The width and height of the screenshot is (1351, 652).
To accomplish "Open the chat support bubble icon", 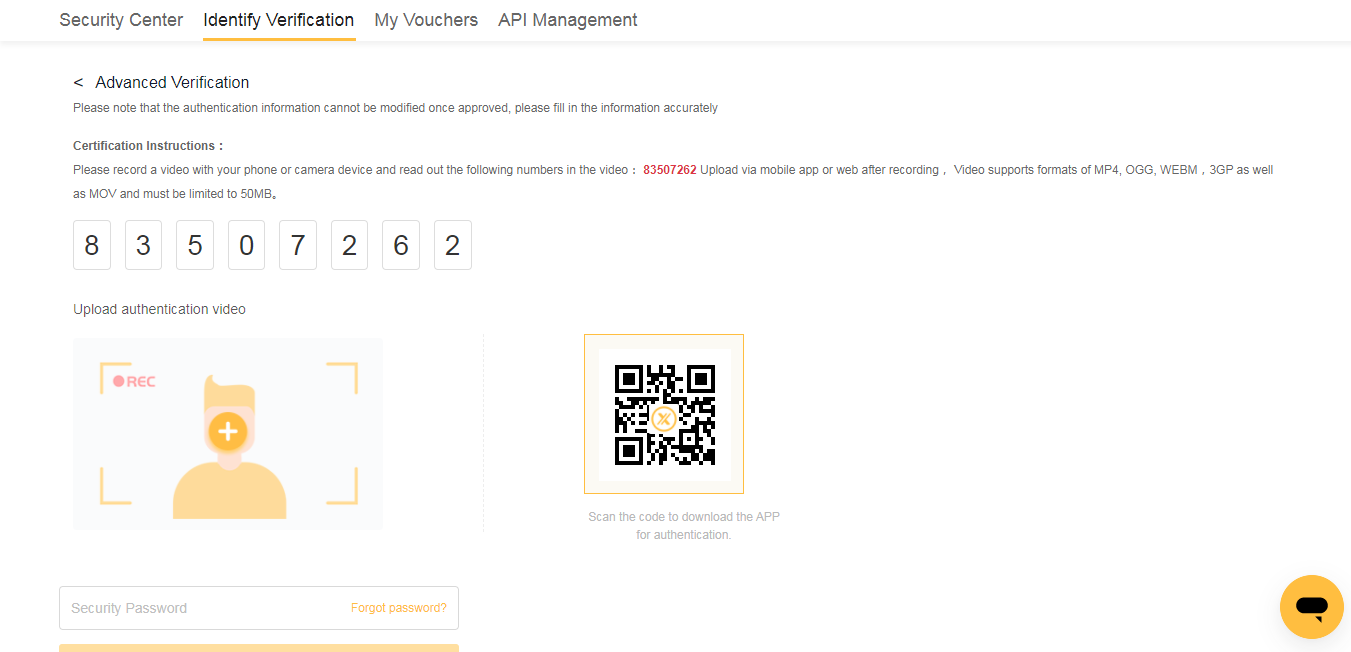I will click(x=1311, y=606).
